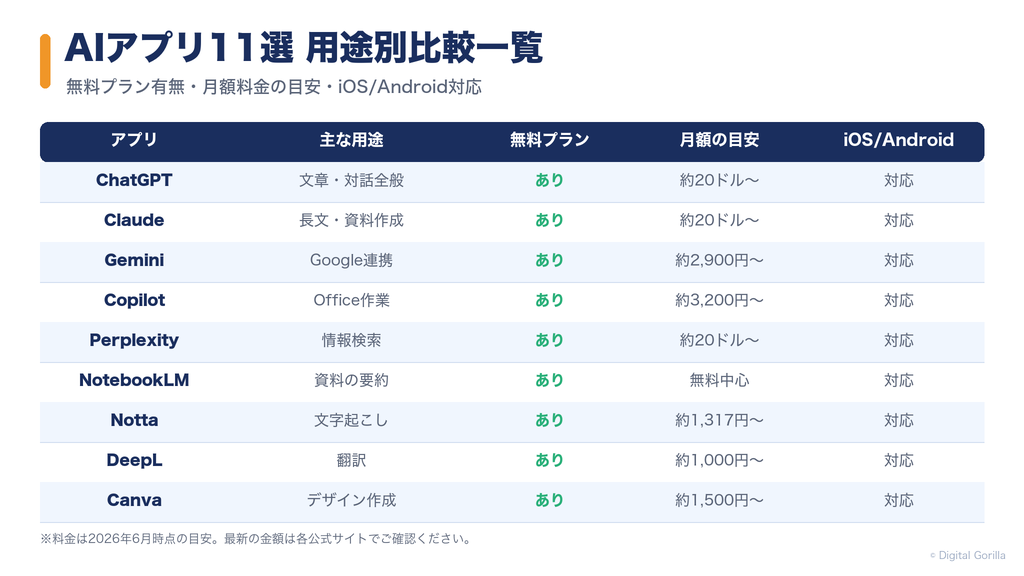
Task: Click the '長文・資料作成' usage cell
Action: click(351, 220)
